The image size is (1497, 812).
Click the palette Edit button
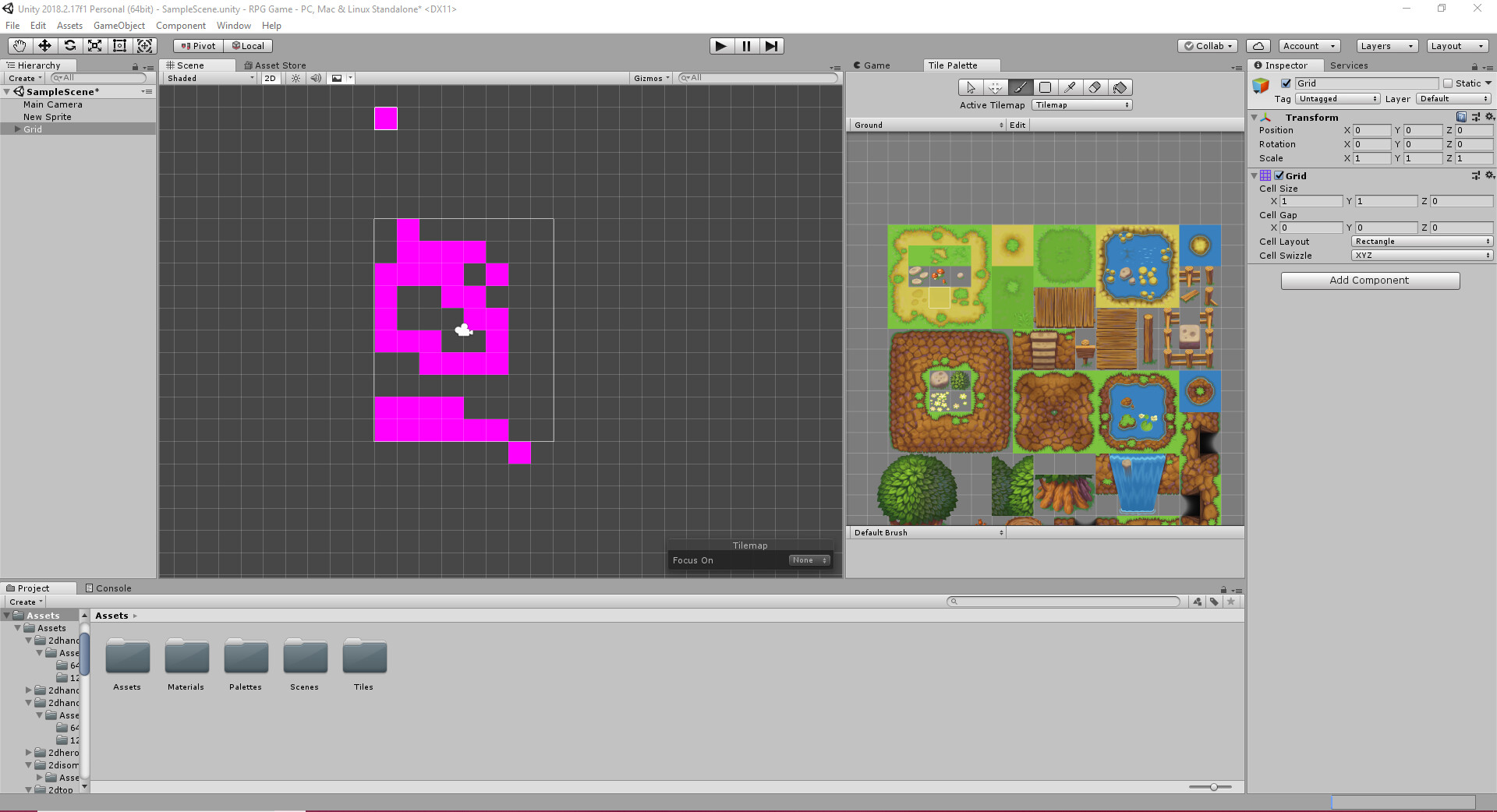pyautogui.click(x=1017, y=125)
